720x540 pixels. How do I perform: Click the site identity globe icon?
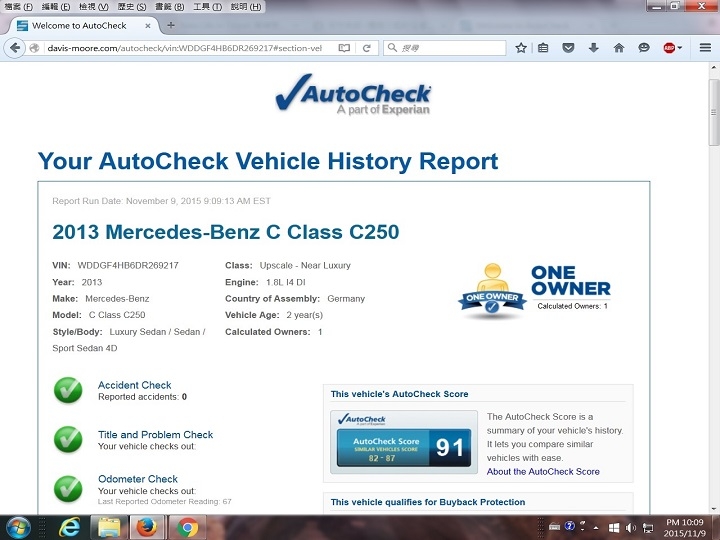point(34,48)
